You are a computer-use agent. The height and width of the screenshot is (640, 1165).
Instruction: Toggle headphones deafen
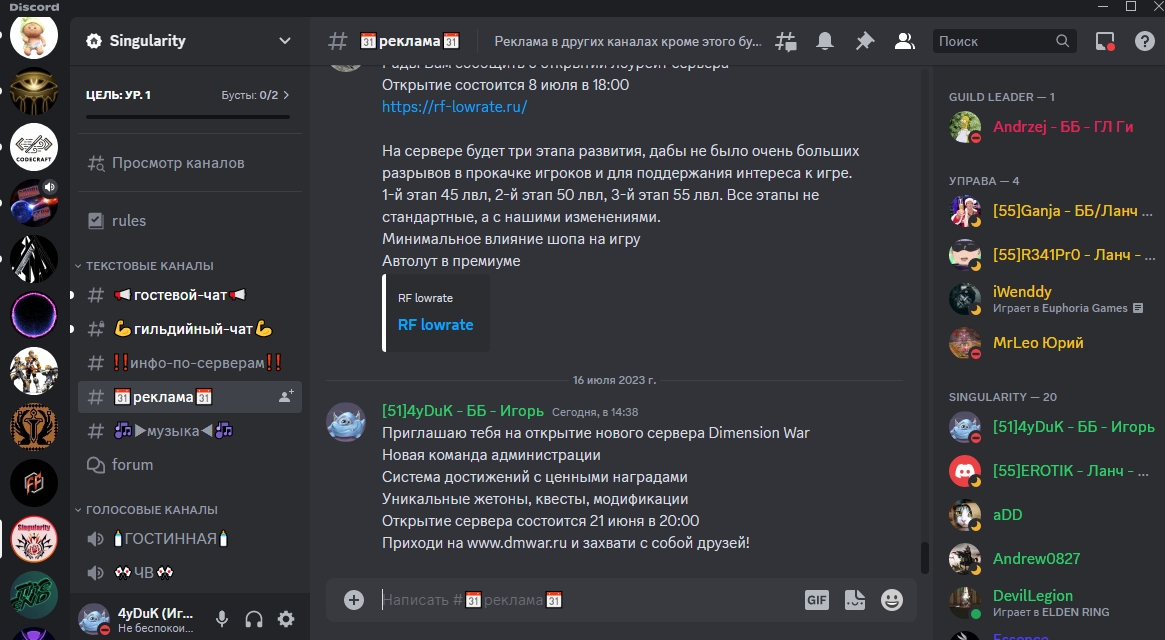point(254,618)
